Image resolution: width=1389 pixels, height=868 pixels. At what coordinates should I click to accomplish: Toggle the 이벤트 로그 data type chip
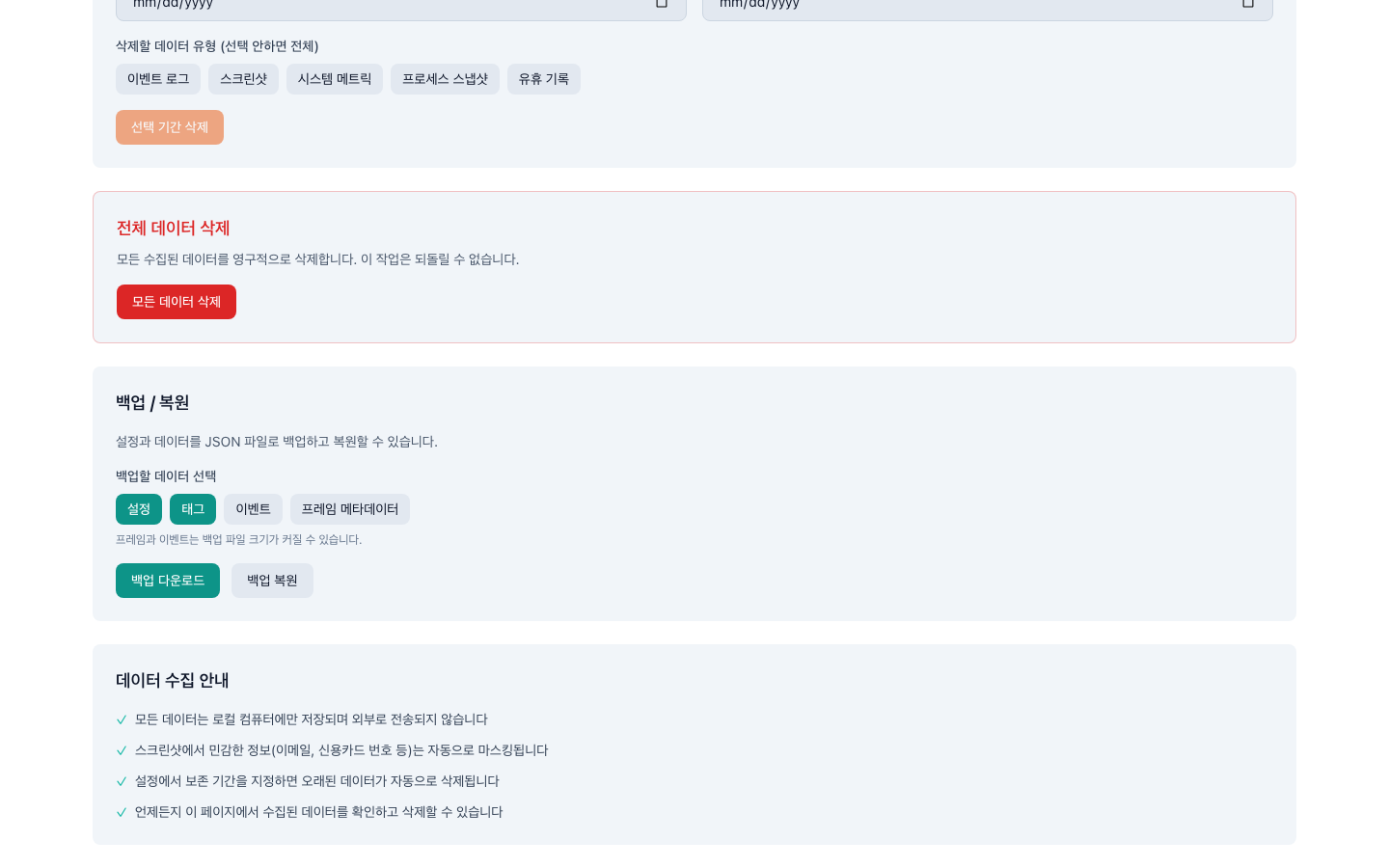pyautogui.click(x=158, y=79)
